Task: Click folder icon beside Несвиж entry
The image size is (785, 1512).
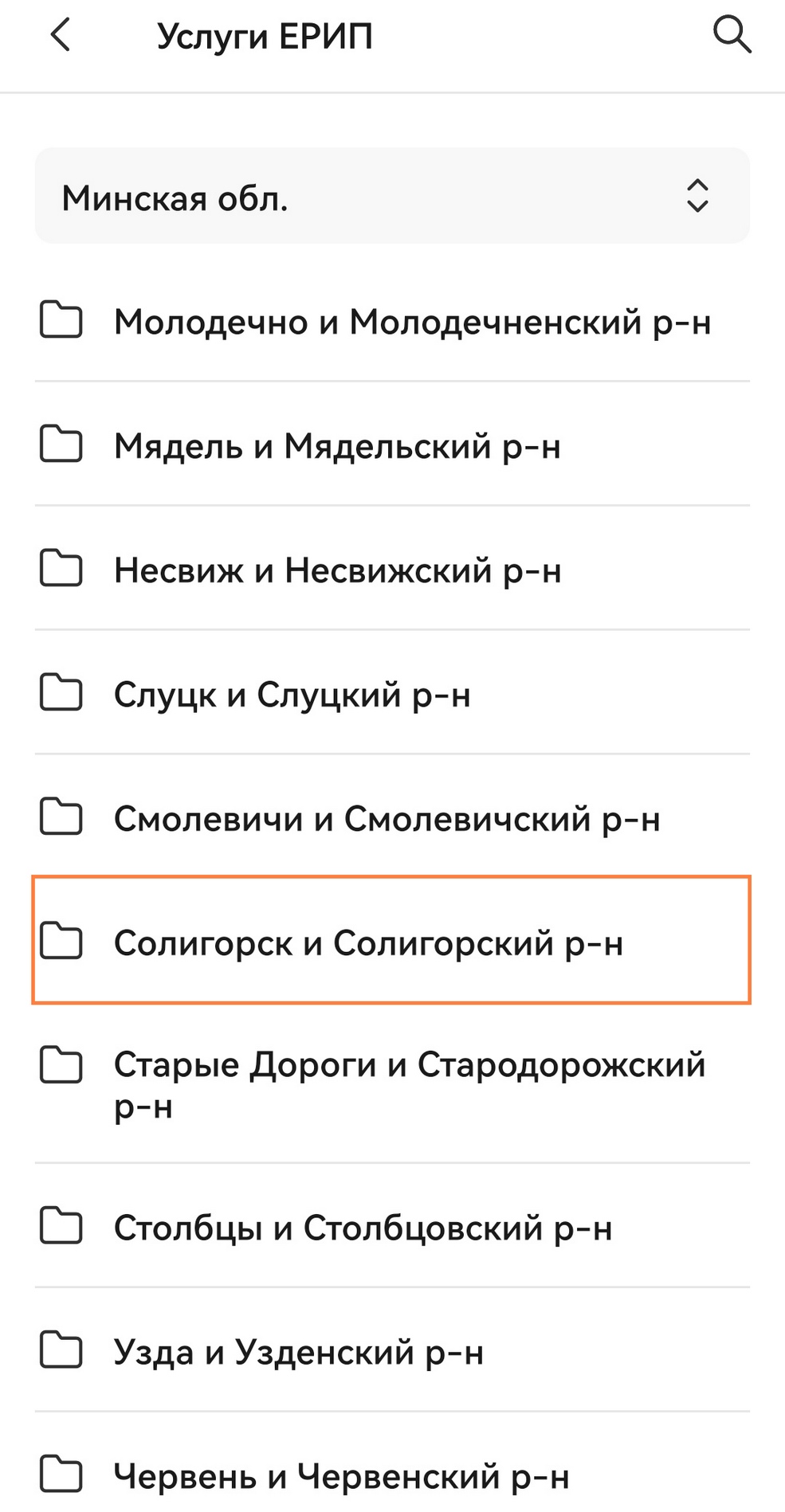Action: pos(61,569)
